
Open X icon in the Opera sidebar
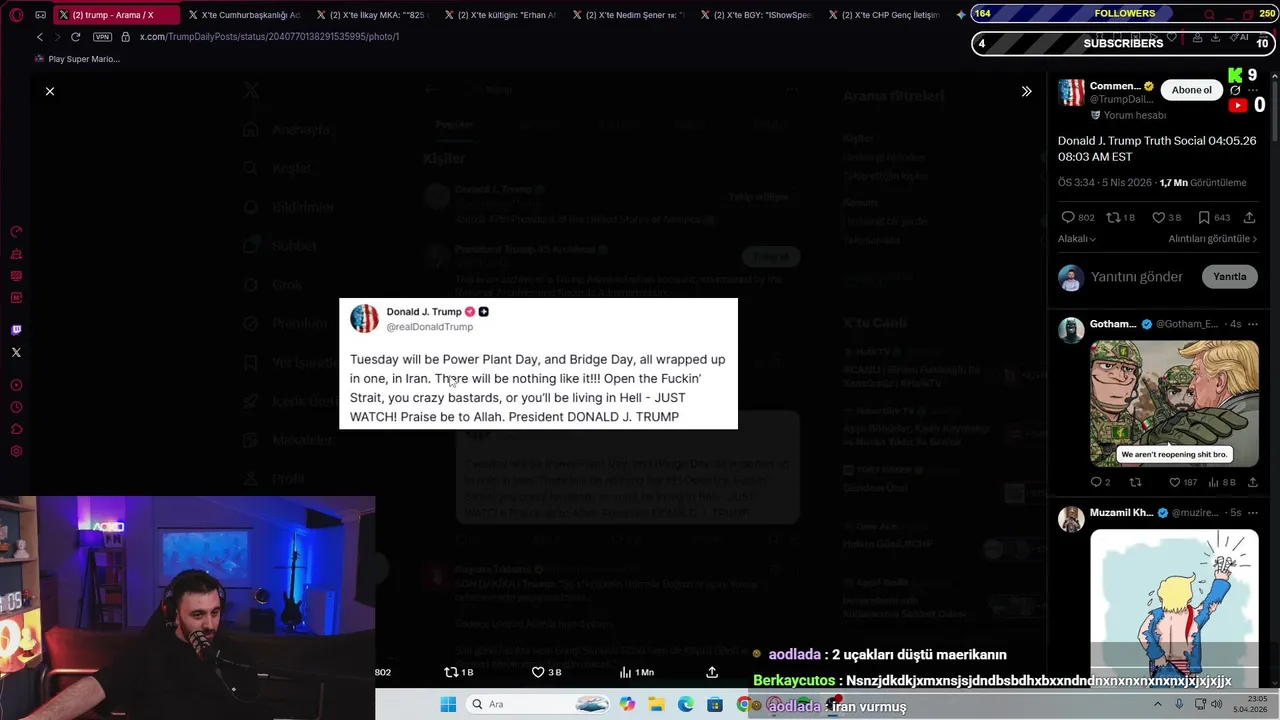[16, 352]
